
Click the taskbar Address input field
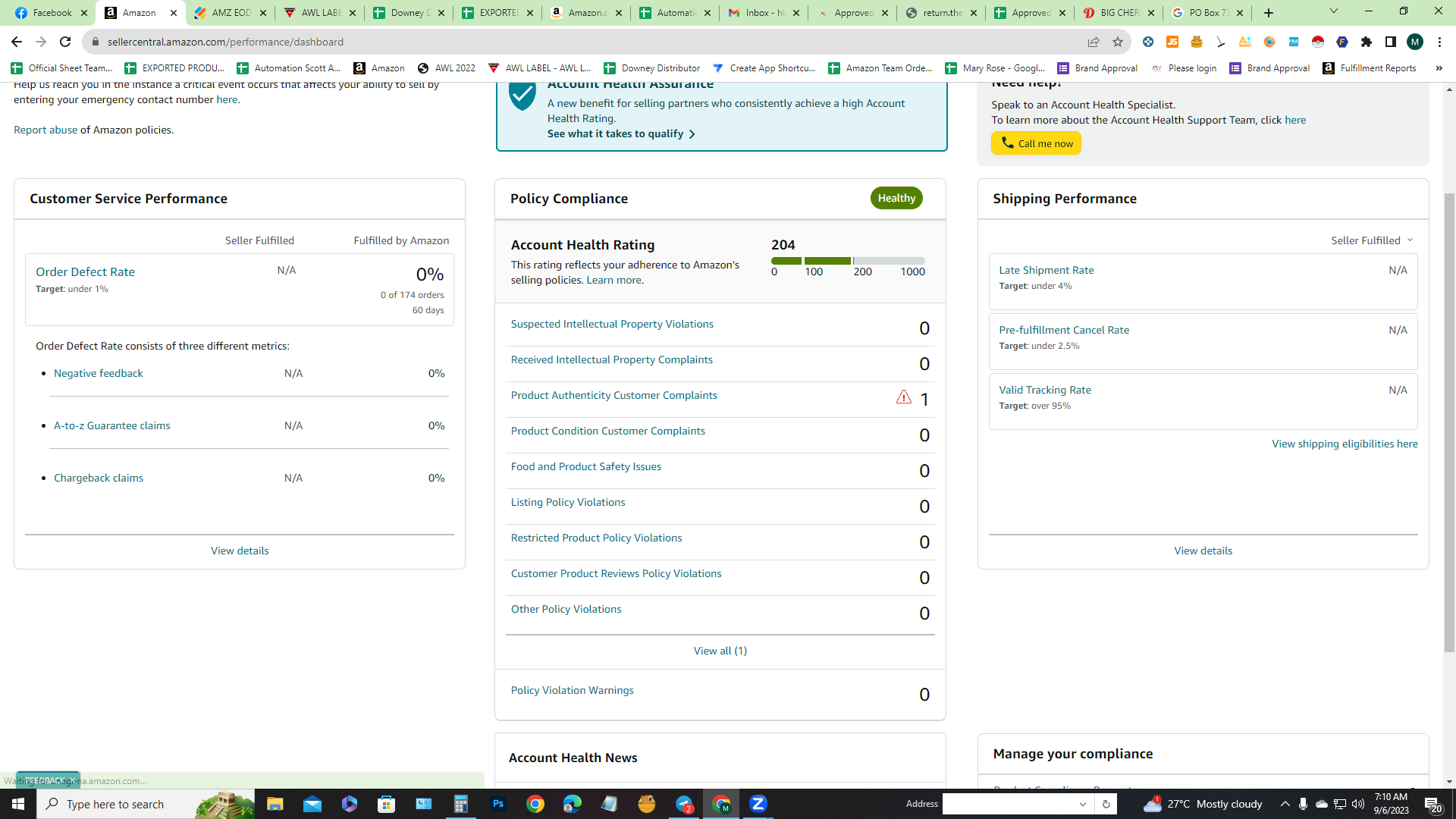click(1009, 805)
